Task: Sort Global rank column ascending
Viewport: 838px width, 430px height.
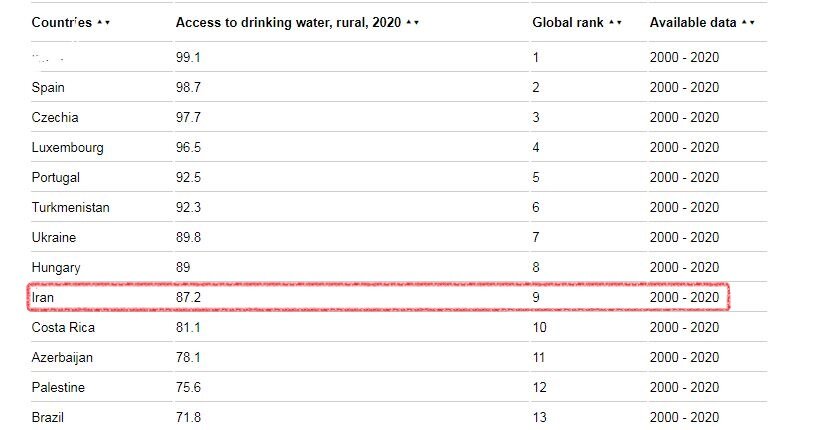Action: click(611, 22)
